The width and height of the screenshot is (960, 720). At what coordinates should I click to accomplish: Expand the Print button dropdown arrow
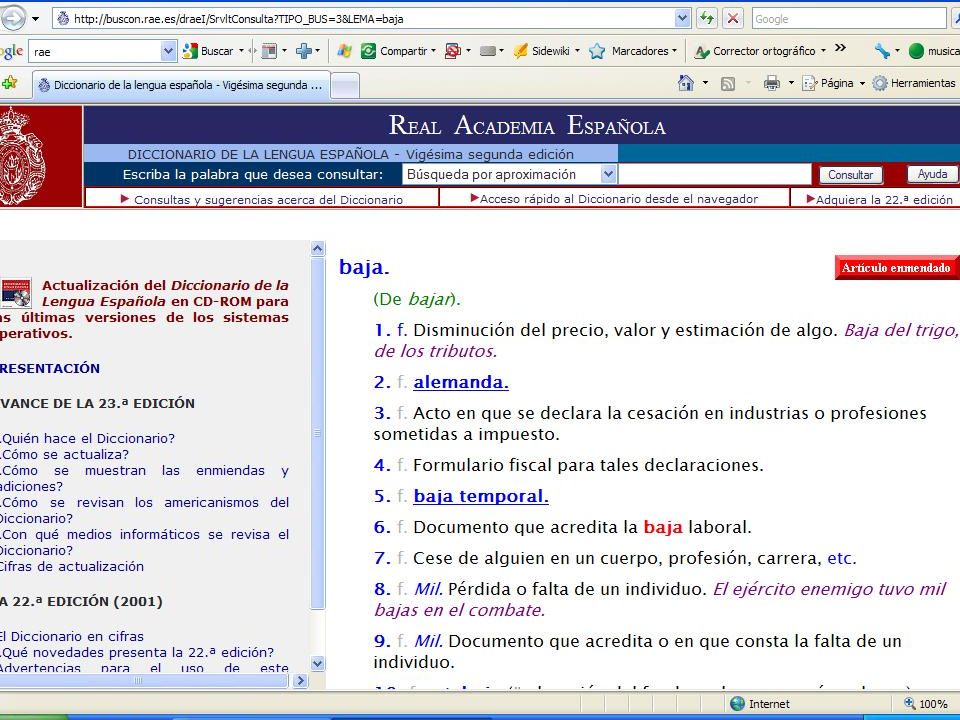coord(791,83)
